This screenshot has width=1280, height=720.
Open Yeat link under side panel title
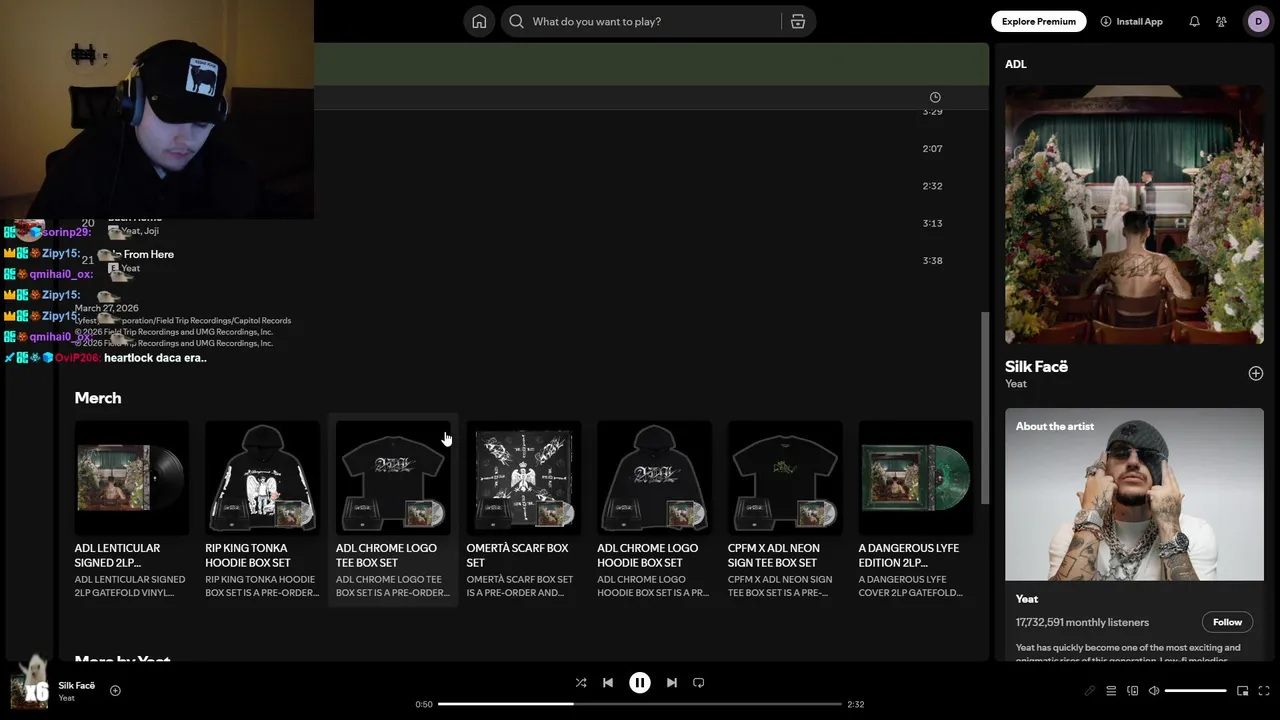click(1016, 384)
